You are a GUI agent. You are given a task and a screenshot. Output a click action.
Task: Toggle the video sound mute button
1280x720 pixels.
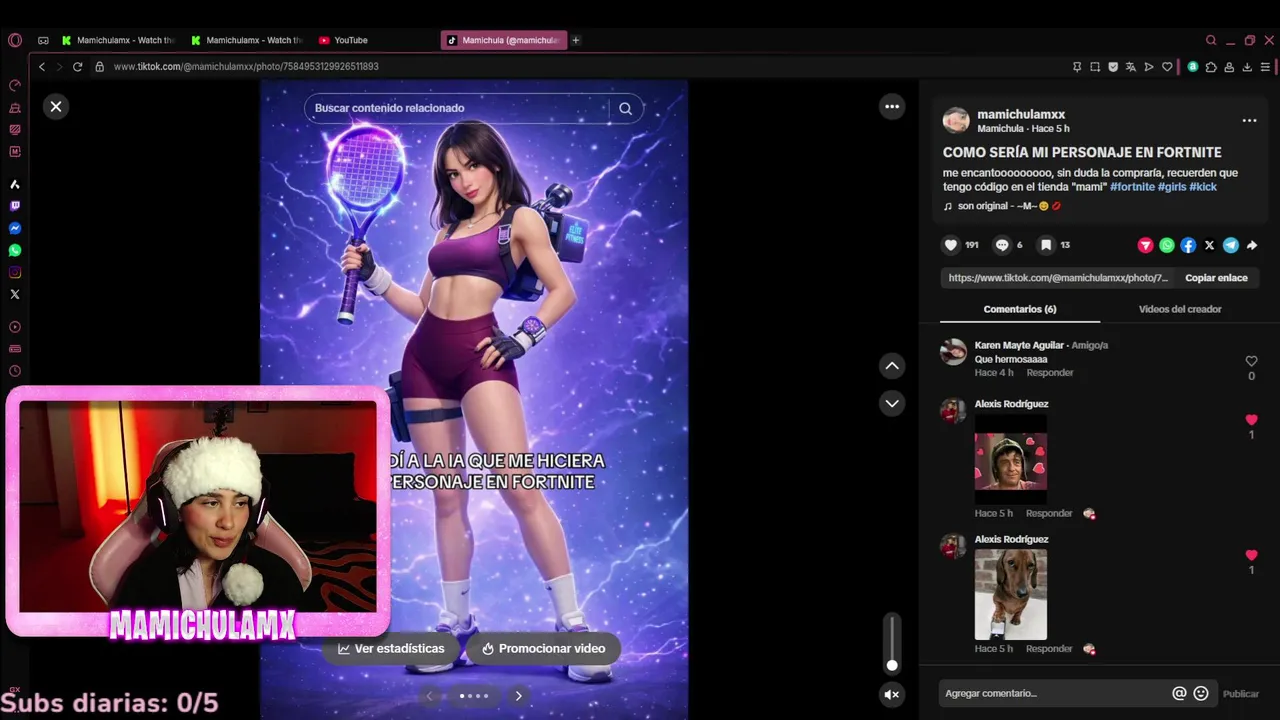click(892, 694)
